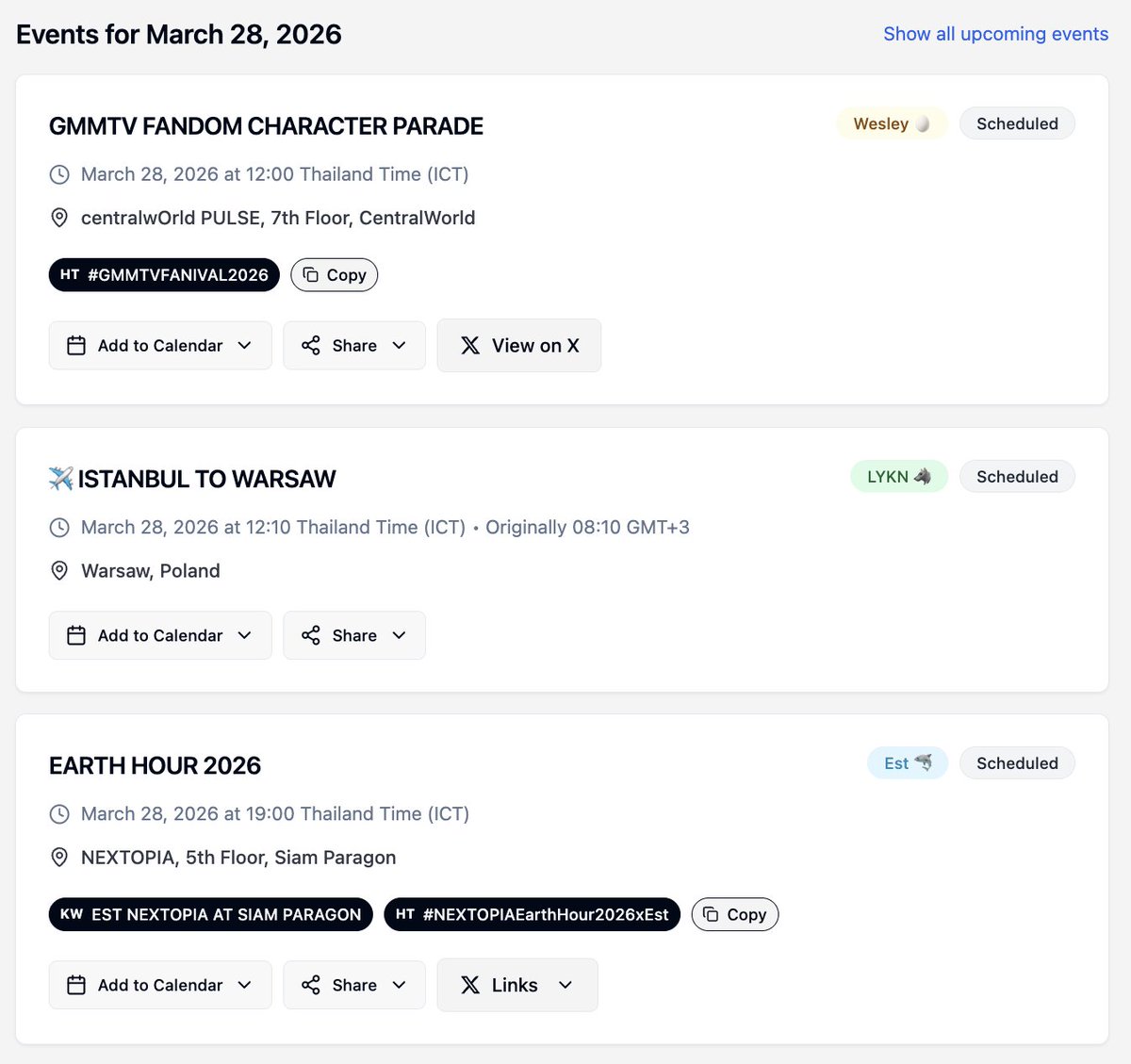Viewport: 1131px width, 1064px height.
Task: Click clock icon beside 19:00 Thailand Time
Action: [59, 814]
